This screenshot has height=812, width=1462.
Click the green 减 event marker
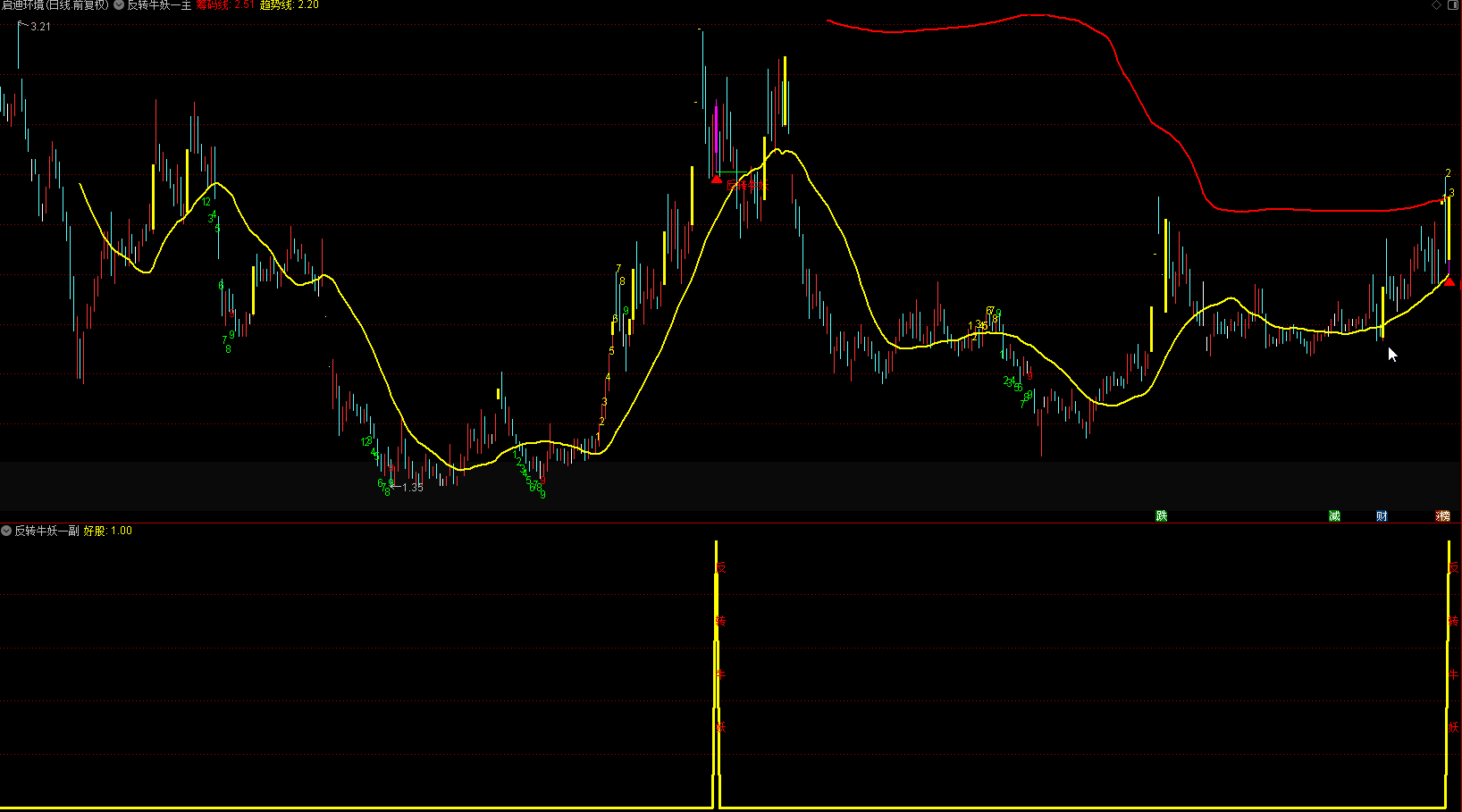[1334, 516]
